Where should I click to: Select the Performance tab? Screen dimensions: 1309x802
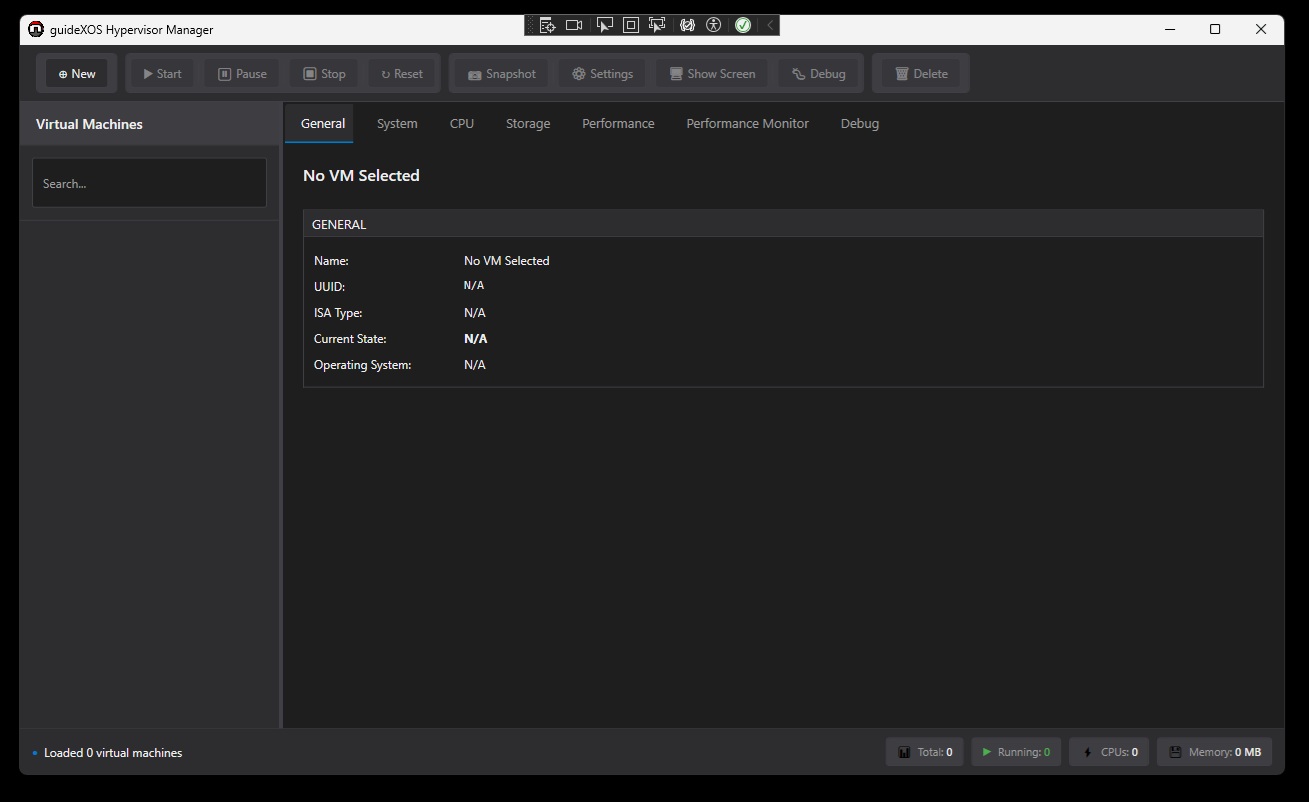tap(618, 123)
